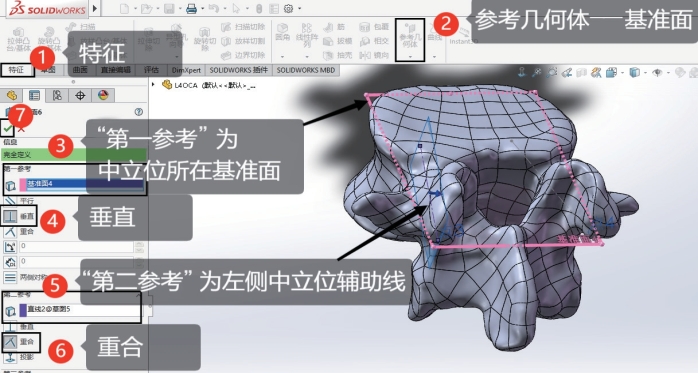Switch to the 评估 evaluate tab
Viewport: 698px width, 373px height.
[151, 70]
